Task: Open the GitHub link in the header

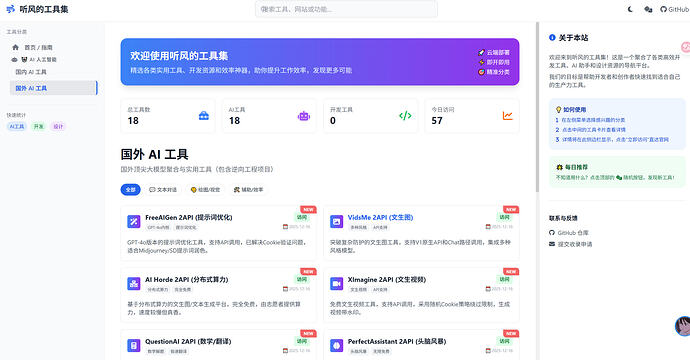Action: click(674, 9)
